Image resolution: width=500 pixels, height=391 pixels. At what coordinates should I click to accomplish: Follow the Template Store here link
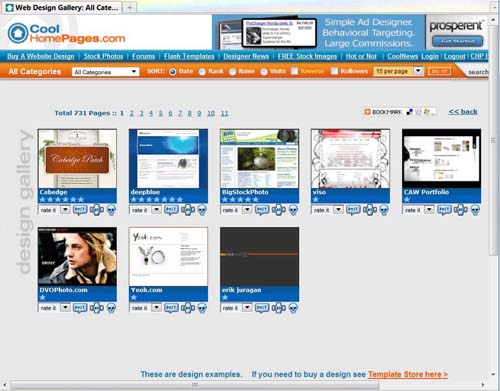click(408, 374)
